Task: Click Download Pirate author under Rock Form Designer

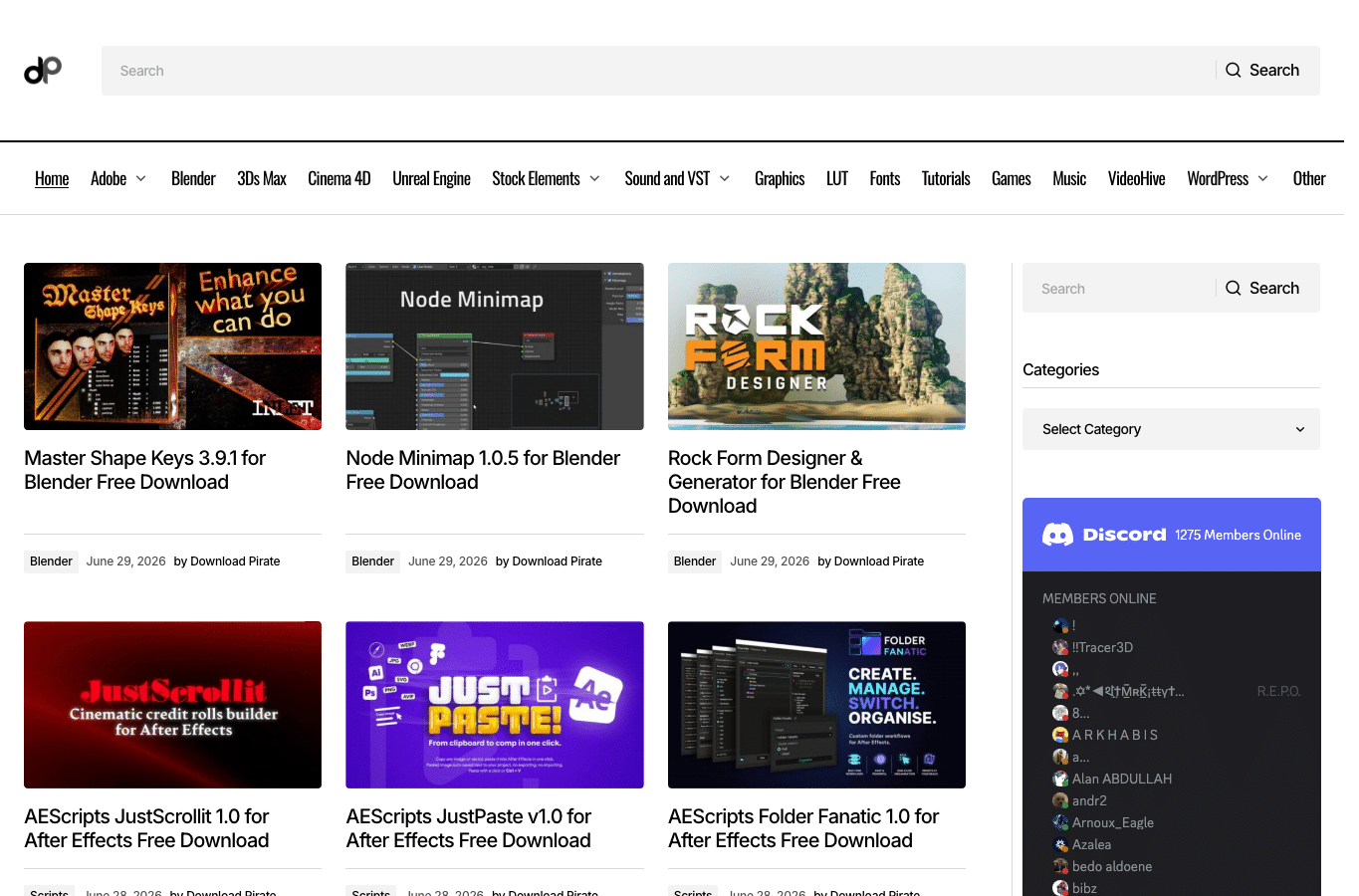Action: 879,561
